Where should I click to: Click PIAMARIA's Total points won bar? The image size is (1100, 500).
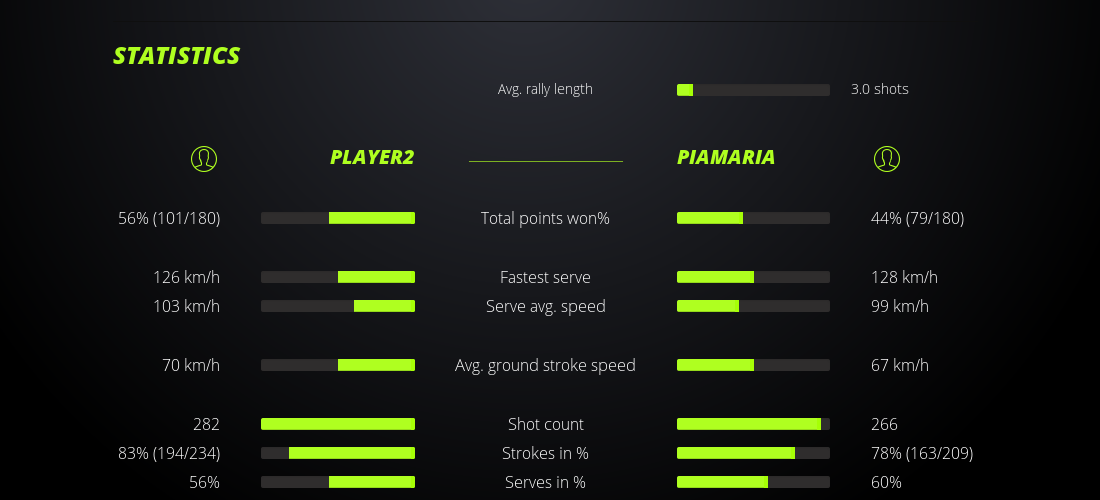point(753,218)
